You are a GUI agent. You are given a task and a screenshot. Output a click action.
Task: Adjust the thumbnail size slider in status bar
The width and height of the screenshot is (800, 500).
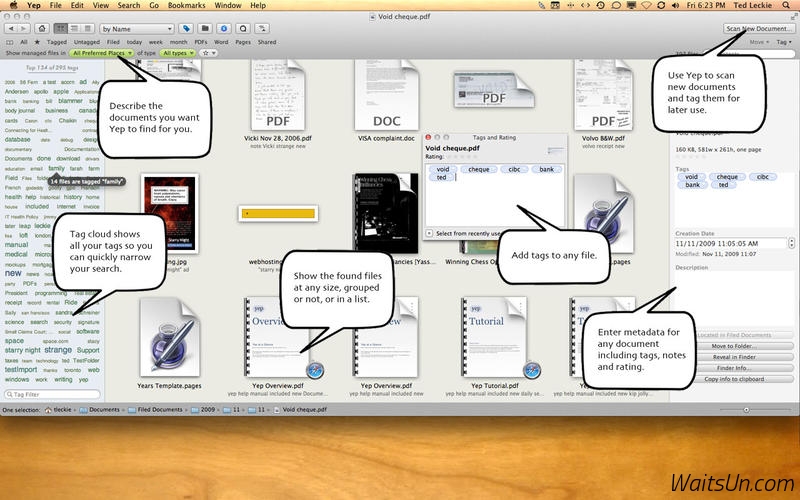(746, 410)
